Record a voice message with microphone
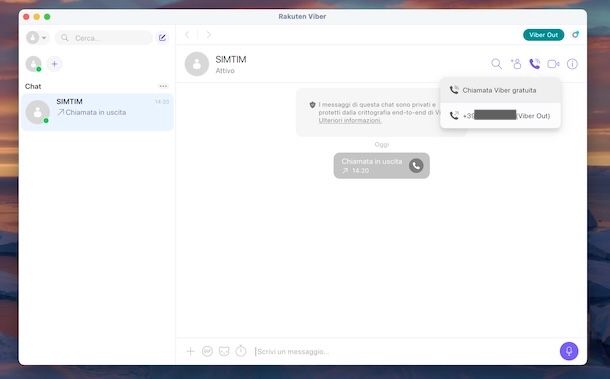This screenshot has width=610, height=379. [x=569, y=351]
